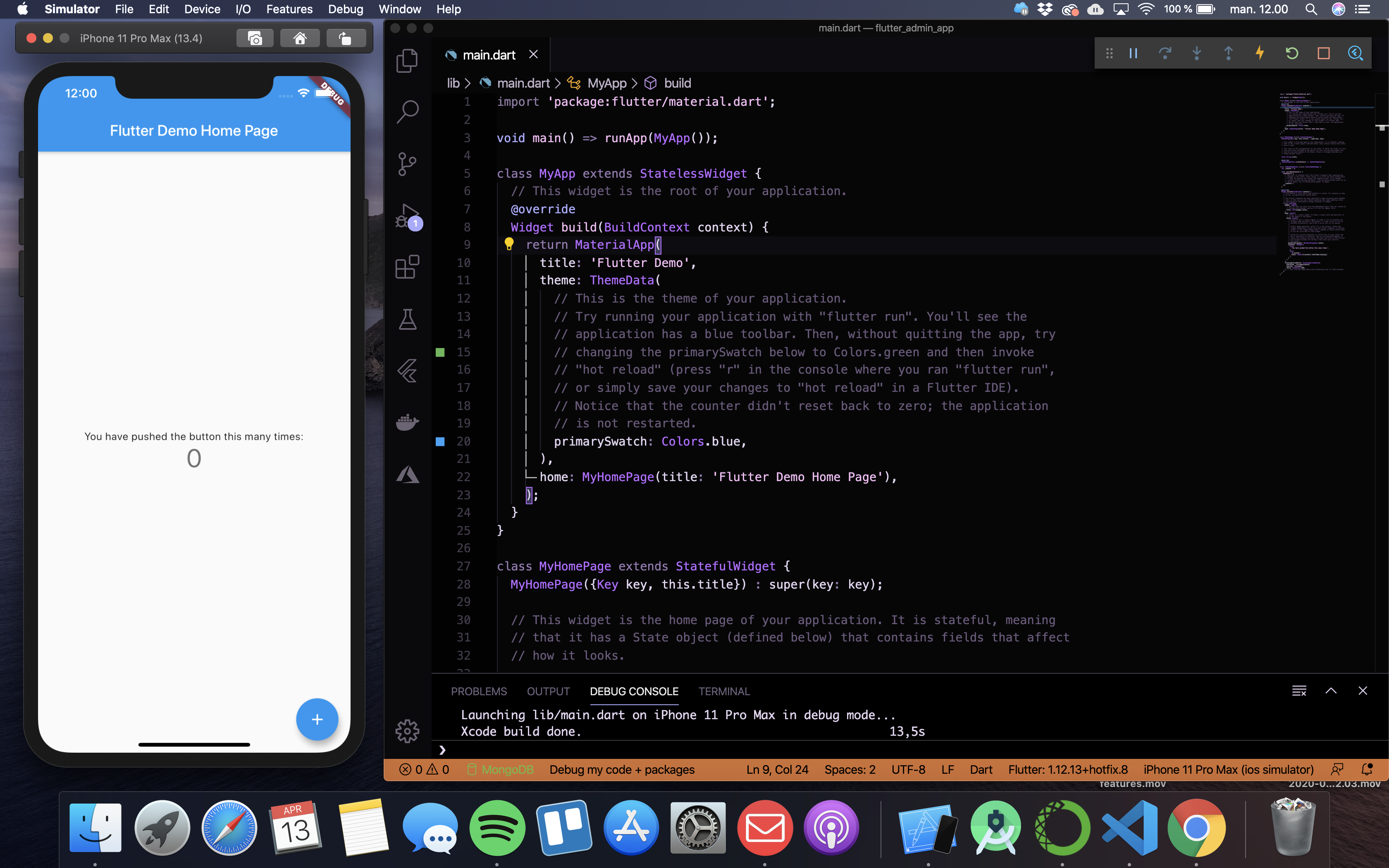Restart the debug session
Image resolution: width=1389 pixels, height=868 pixels.
tap(1291, 53)
